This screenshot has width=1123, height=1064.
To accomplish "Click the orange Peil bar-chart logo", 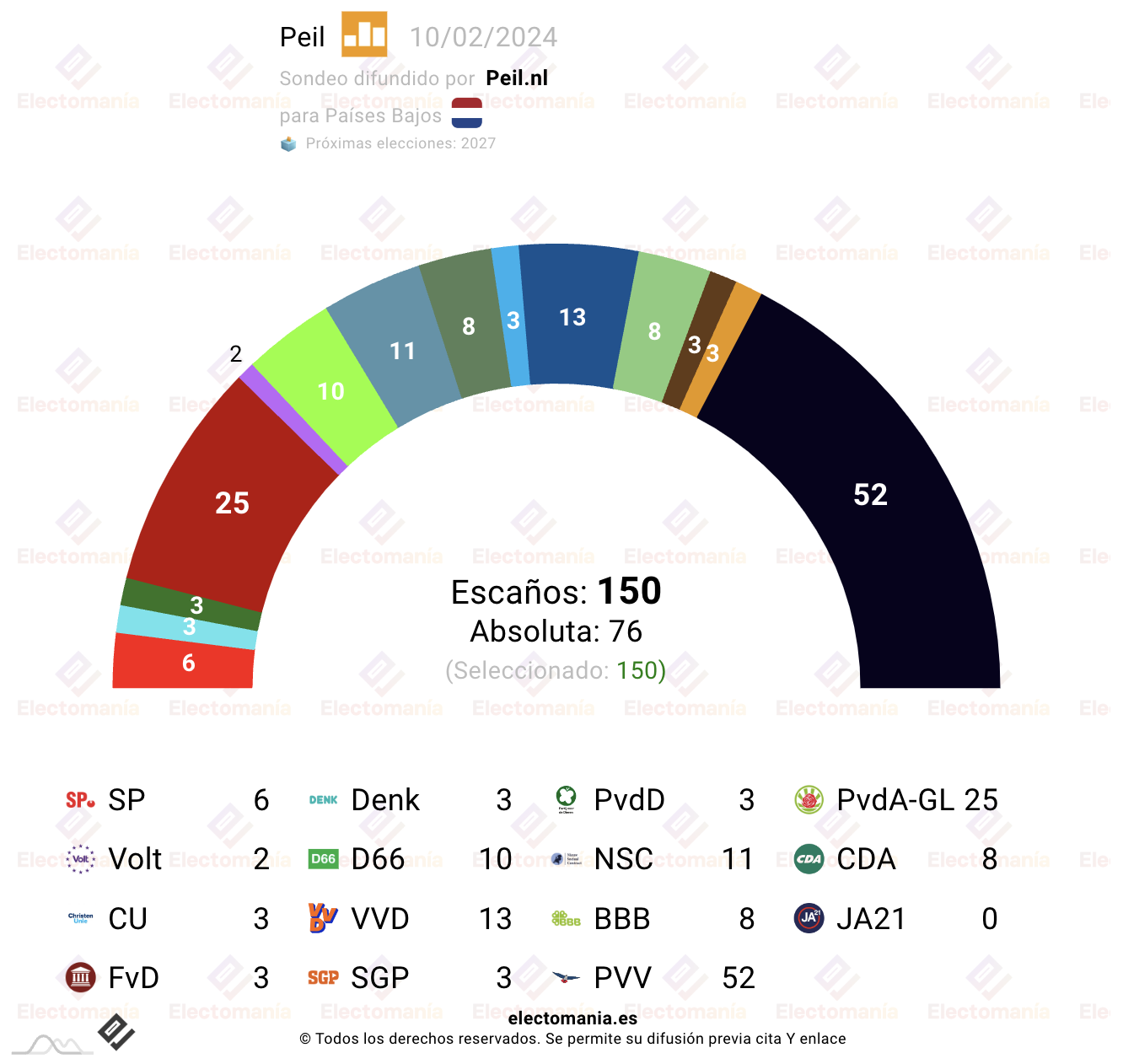I will pyautogui.click(x=364, y=35).
